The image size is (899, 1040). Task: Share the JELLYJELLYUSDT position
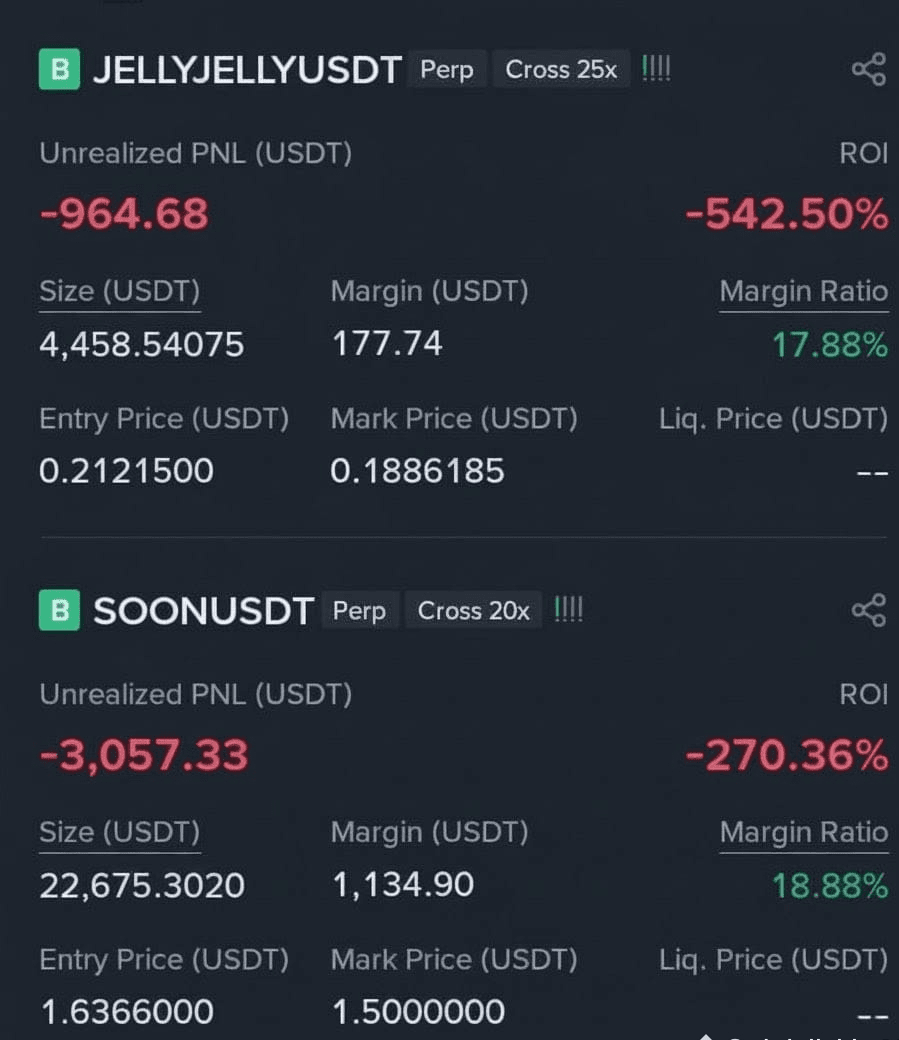point(868,69)
